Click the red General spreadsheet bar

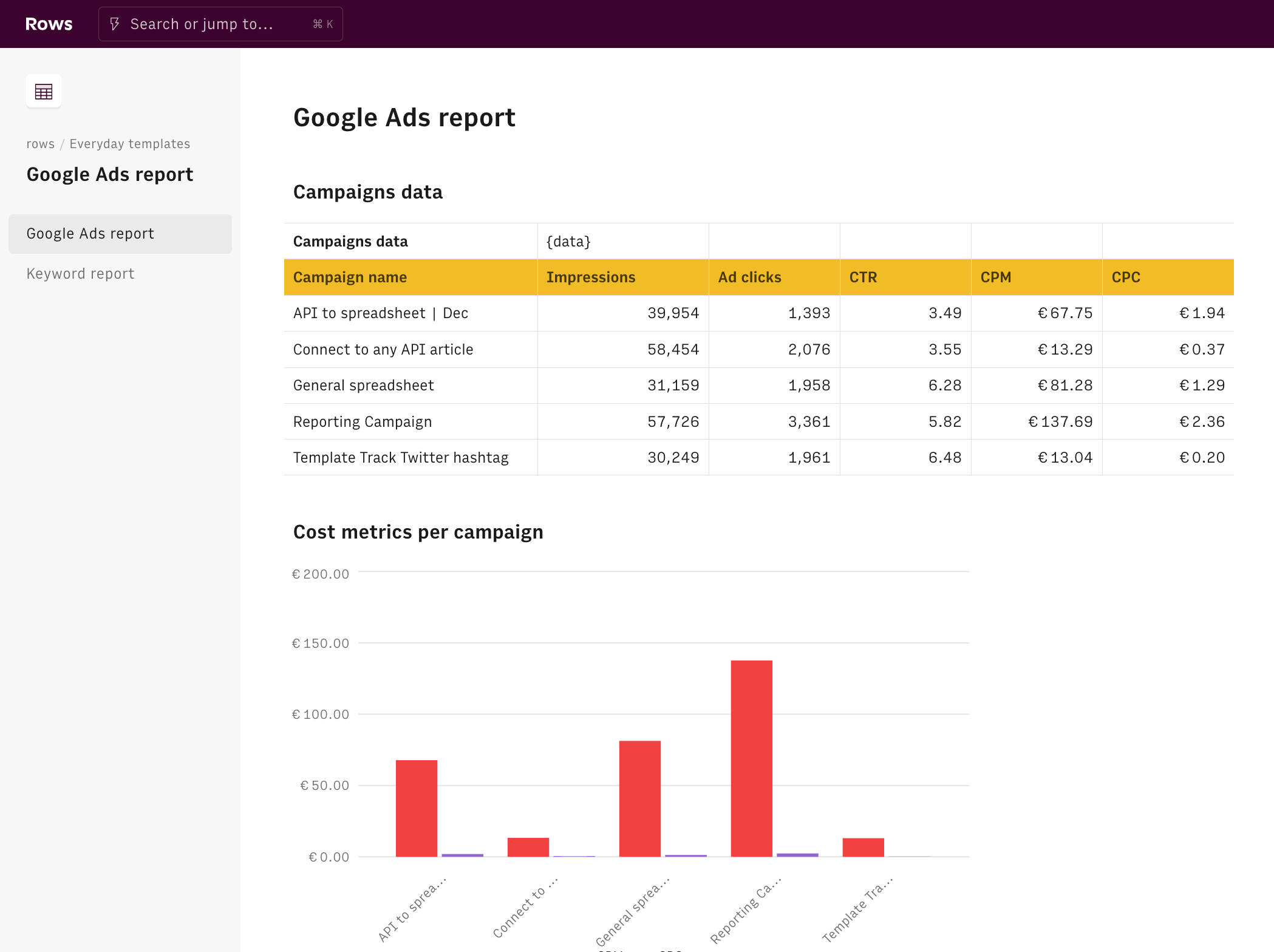[x=639, y=798]
